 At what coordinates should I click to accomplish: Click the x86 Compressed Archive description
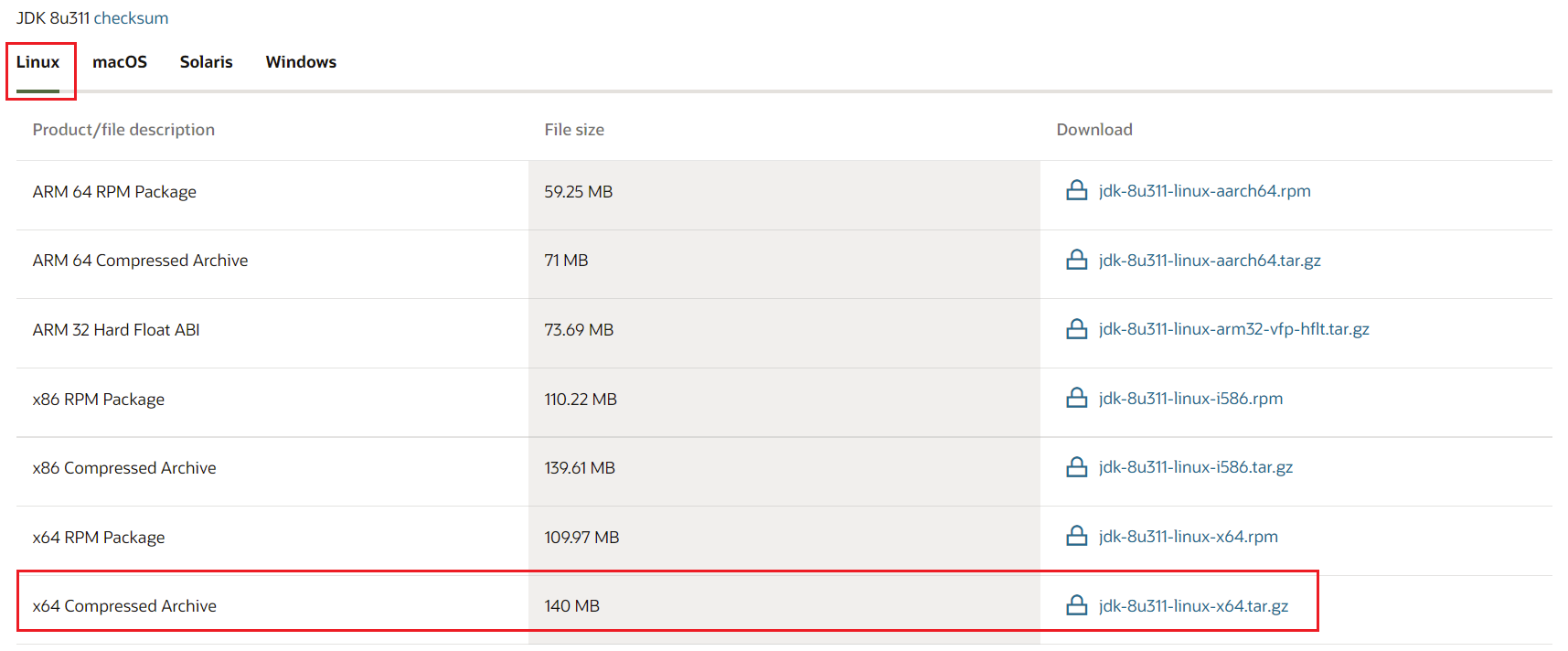click(124, 468)
